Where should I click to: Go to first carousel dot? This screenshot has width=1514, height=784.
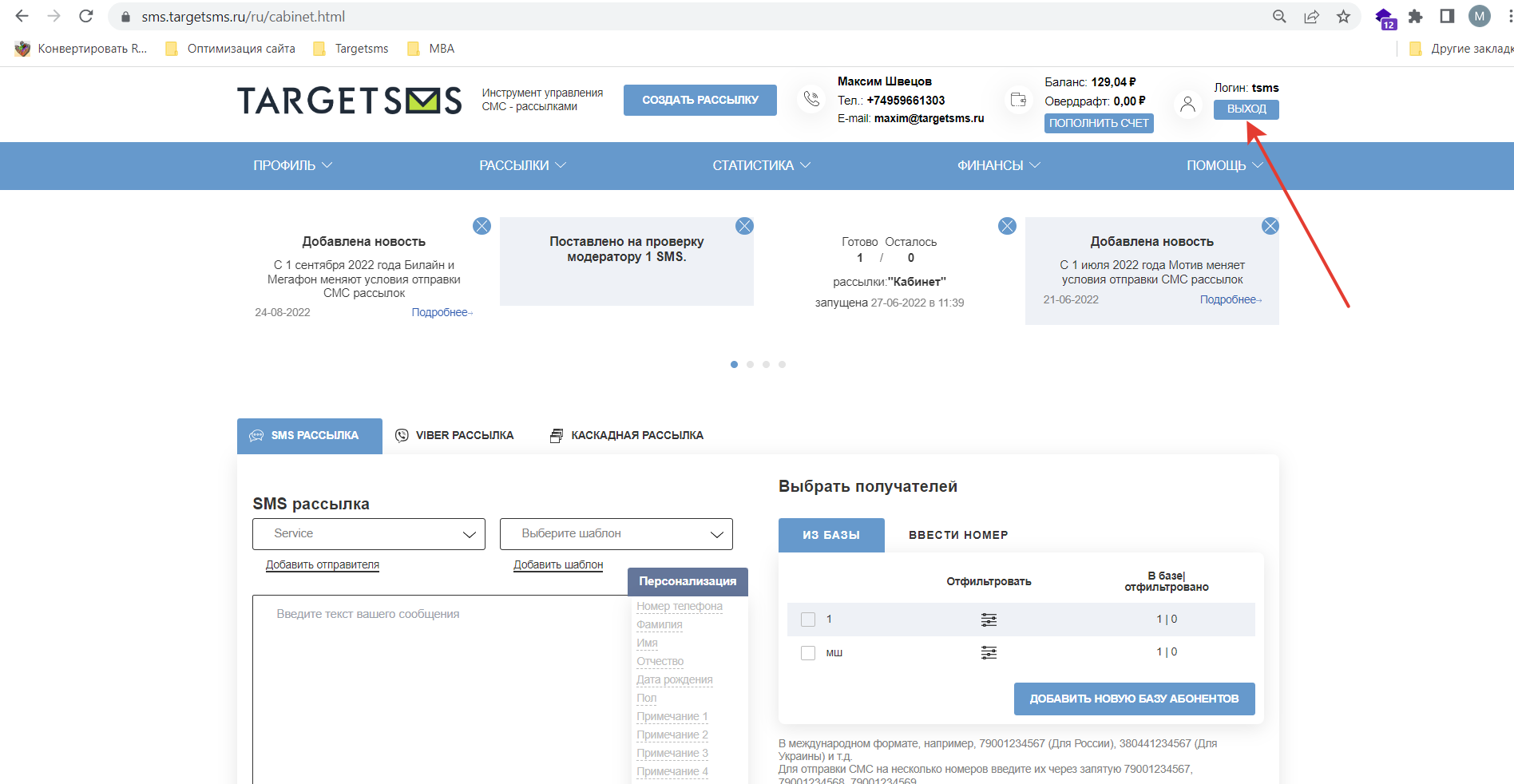click(x=734, y=364)
